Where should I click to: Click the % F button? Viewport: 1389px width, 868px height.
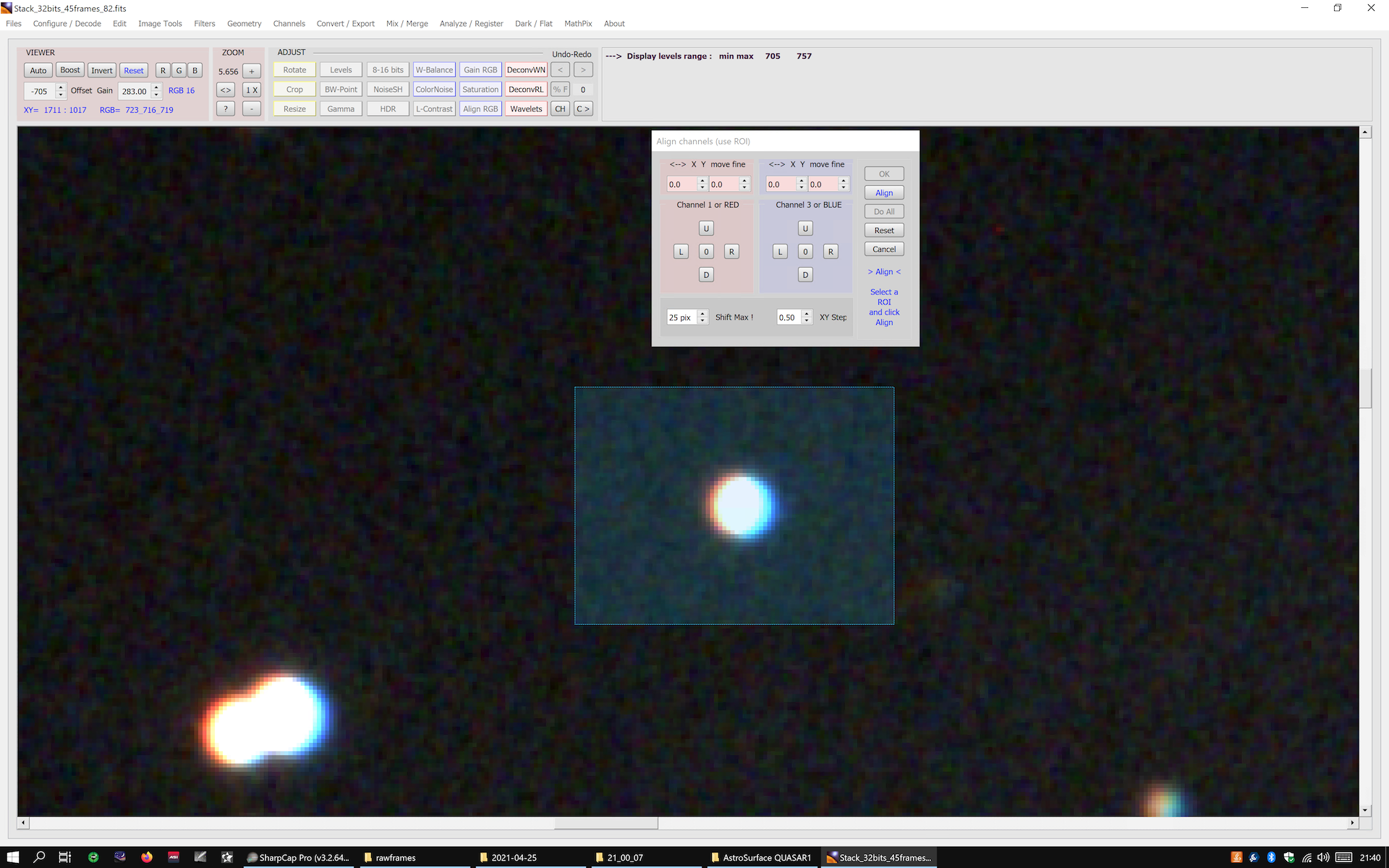(560, 90)
